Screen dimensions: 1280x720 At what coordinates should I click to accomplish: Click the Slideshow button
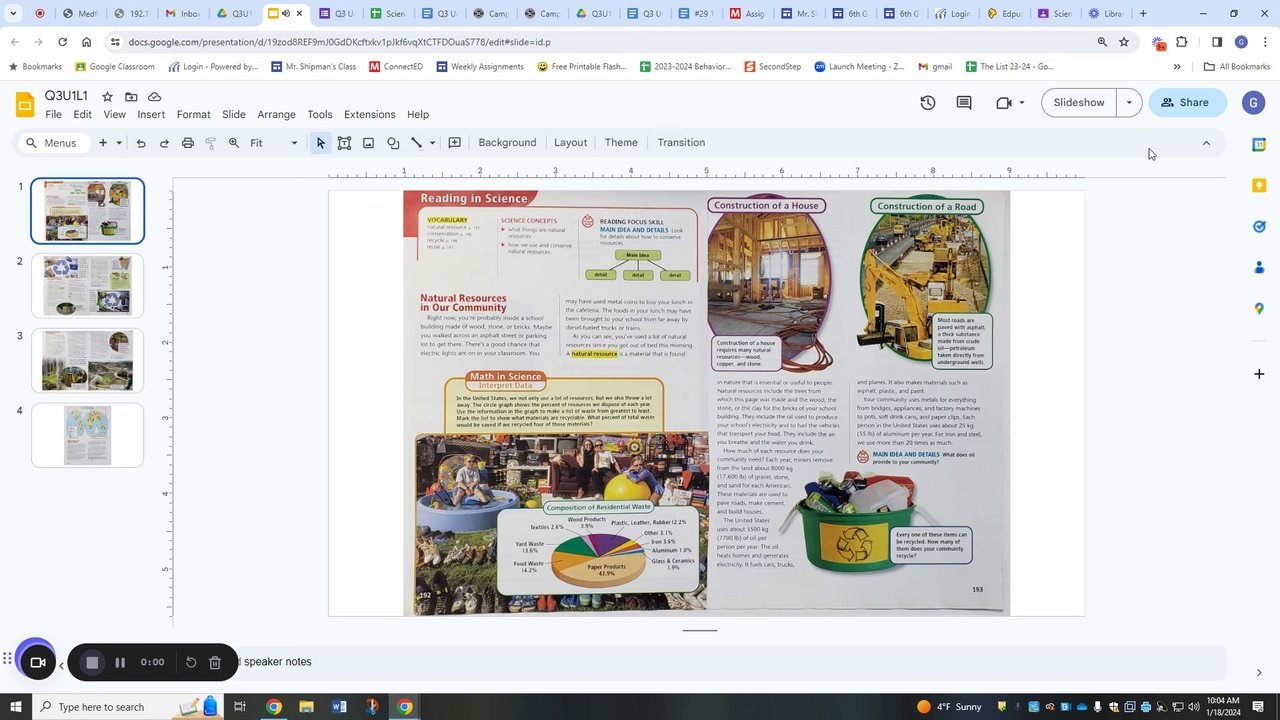pyautogui.click(x=1079, y=102)
